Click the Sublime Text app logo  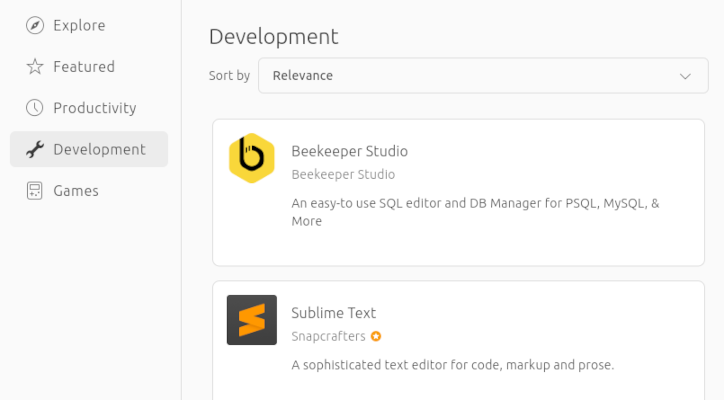251,320
